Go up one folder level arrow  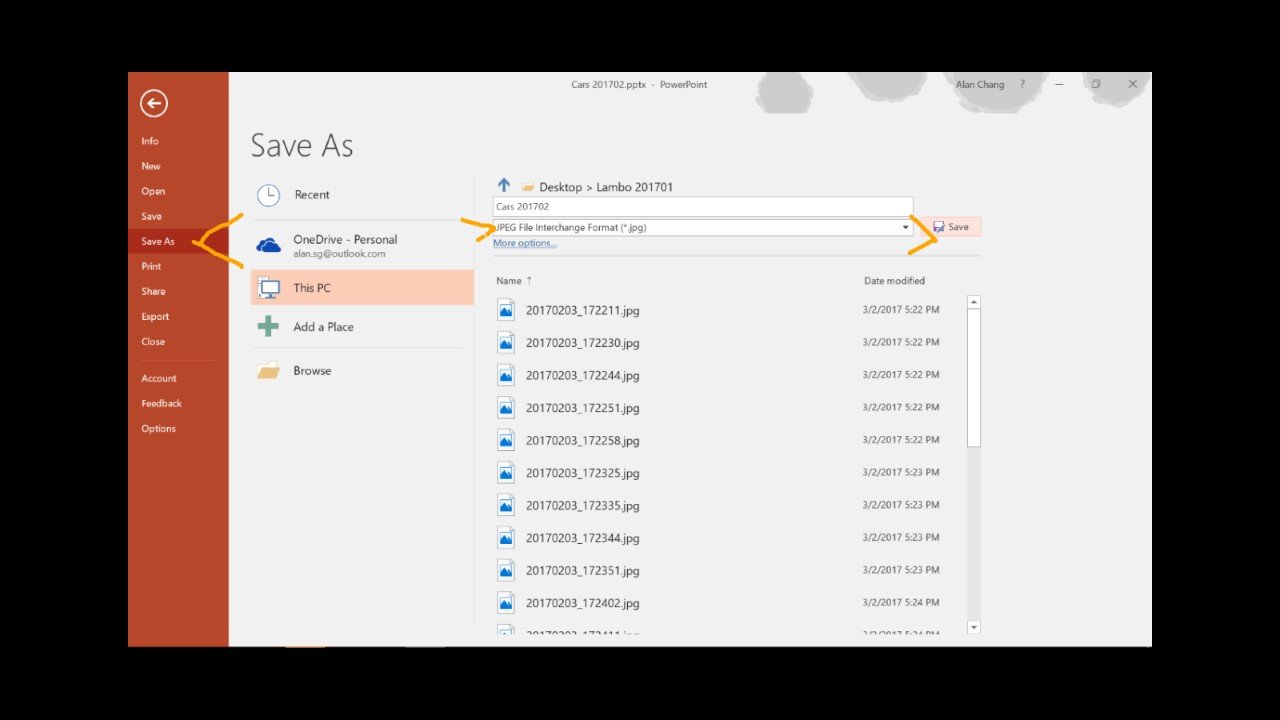(504, 186)
